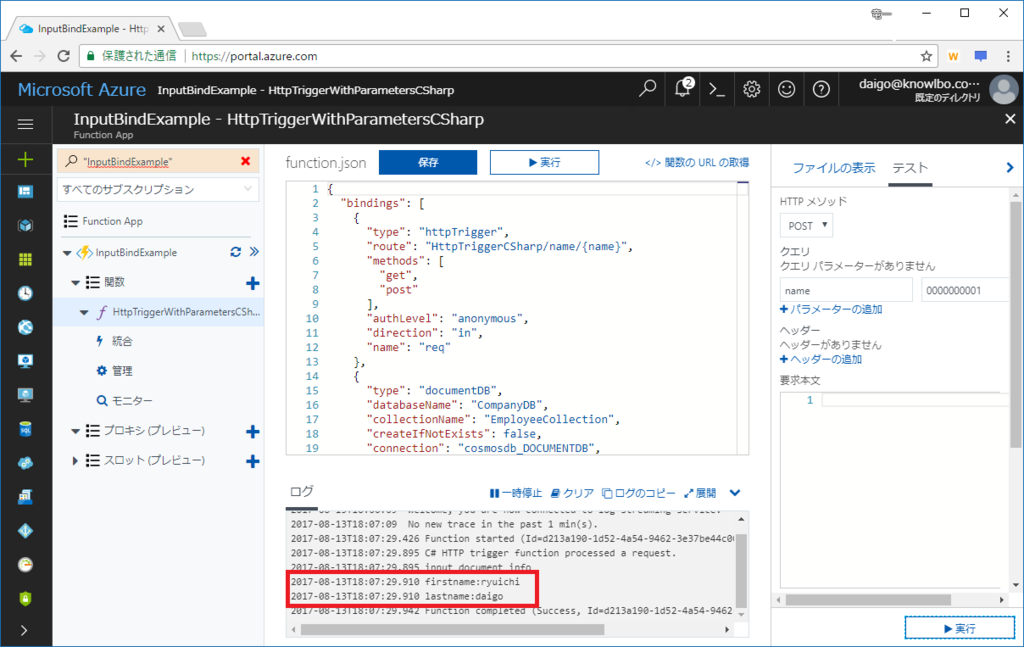Image resolution: width=1024 pixels, height=647 pixels.
Task: Open the Recent clock icon in sidebar
Action: coord(25,293)
